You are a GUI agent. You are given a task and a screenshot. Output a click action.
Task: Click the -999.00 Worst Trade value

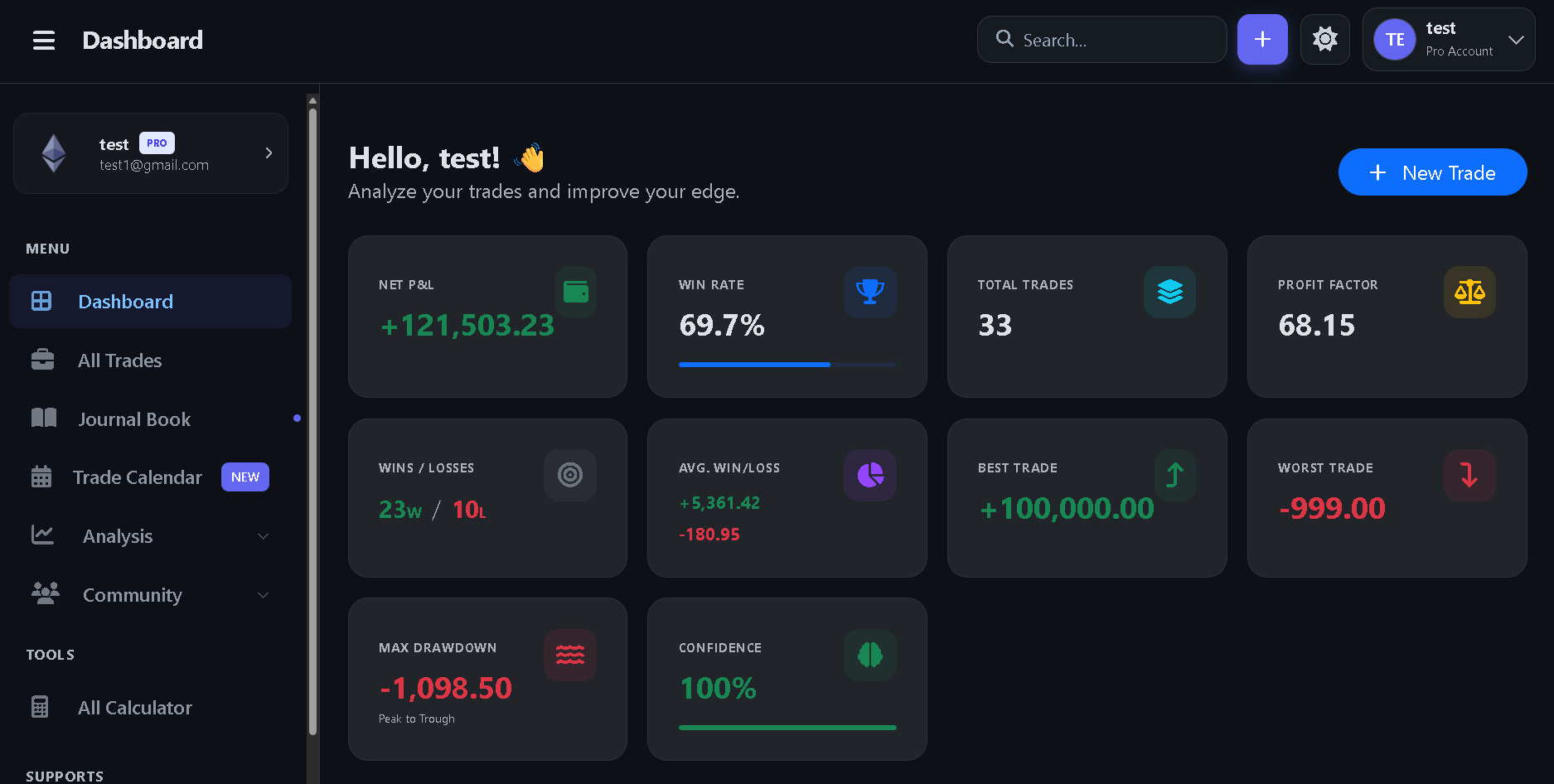1332,508
